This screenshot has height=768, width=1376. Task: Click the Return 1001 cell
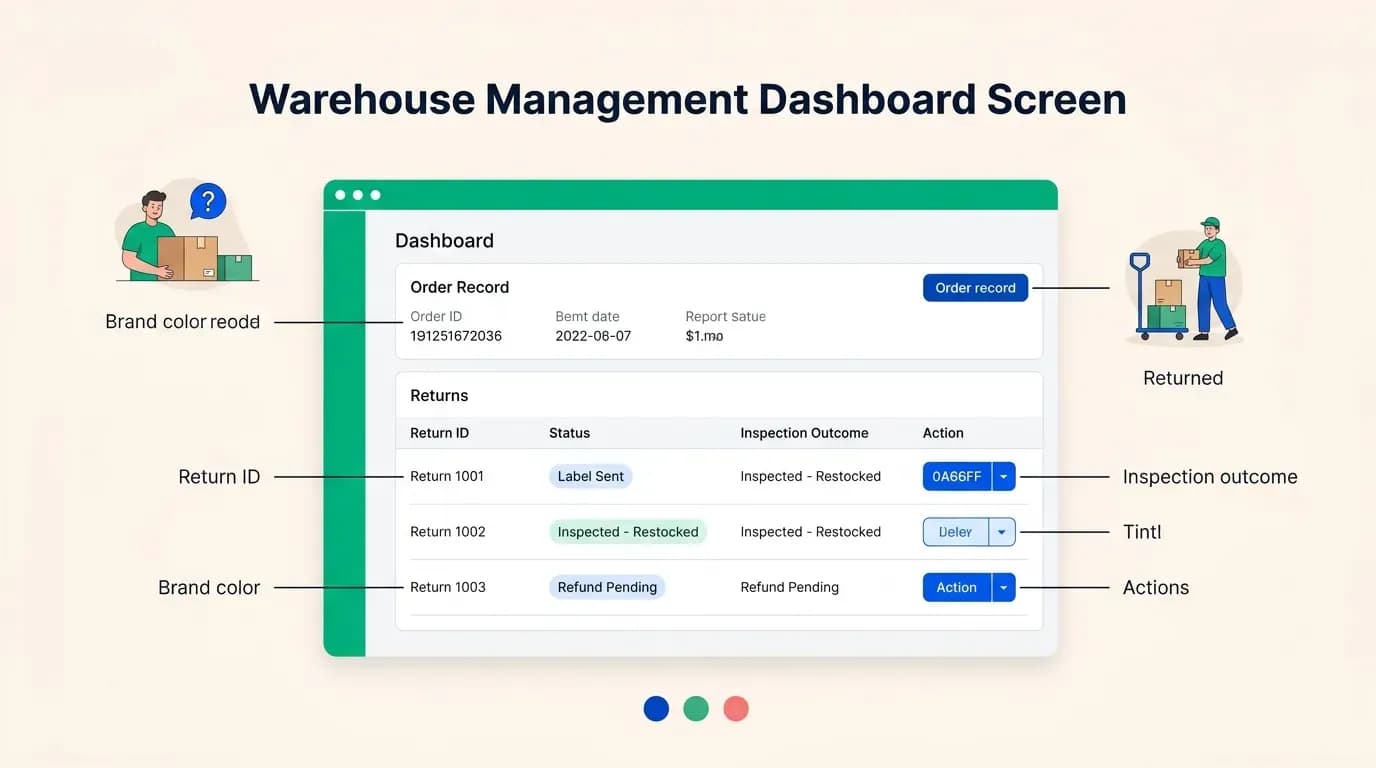click(x=447, y=477)
